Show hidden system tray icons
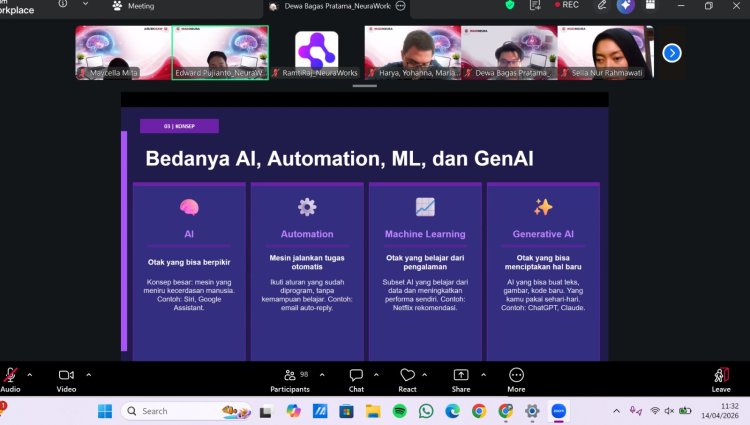The image size is (750, 425). [617, 411]
